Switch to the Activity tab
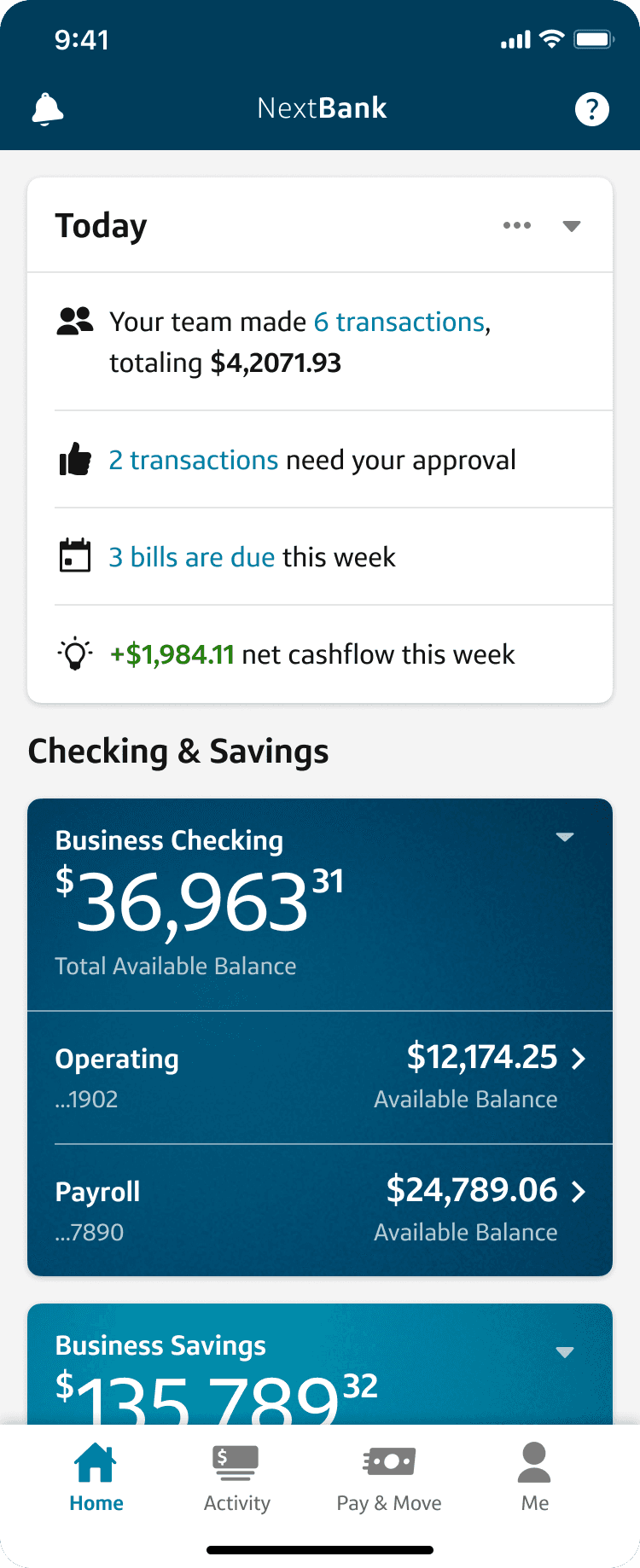Screen dimensions: 640x1568 (236, 1478)
